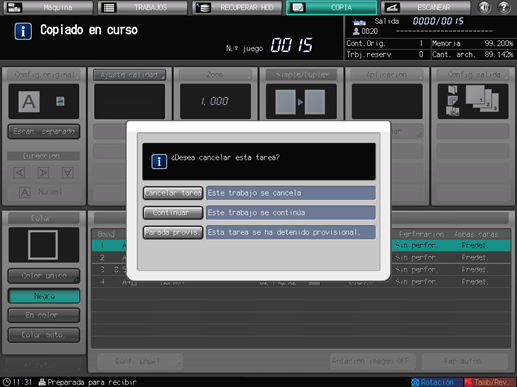Open Simple/Duplex settings

(x=301, y=75)
